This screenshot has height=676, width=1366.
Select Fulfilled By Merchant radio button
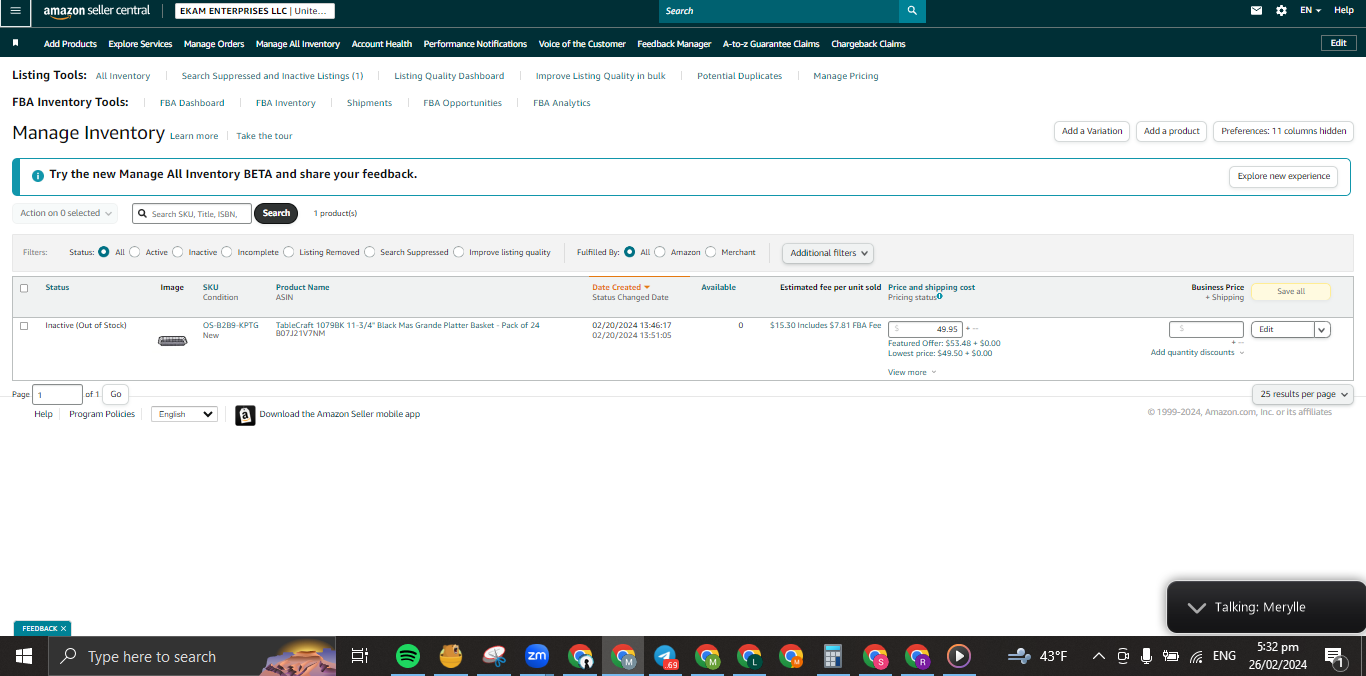[711, 252]
